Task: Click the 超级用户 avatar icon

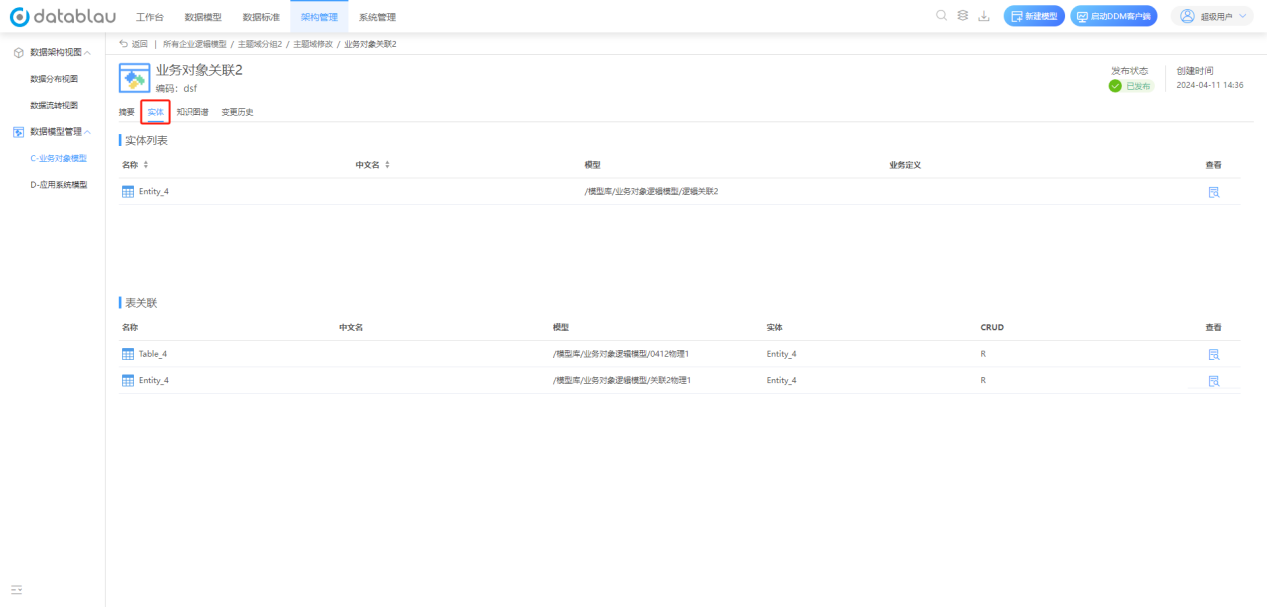Action: coord(1188,16)
